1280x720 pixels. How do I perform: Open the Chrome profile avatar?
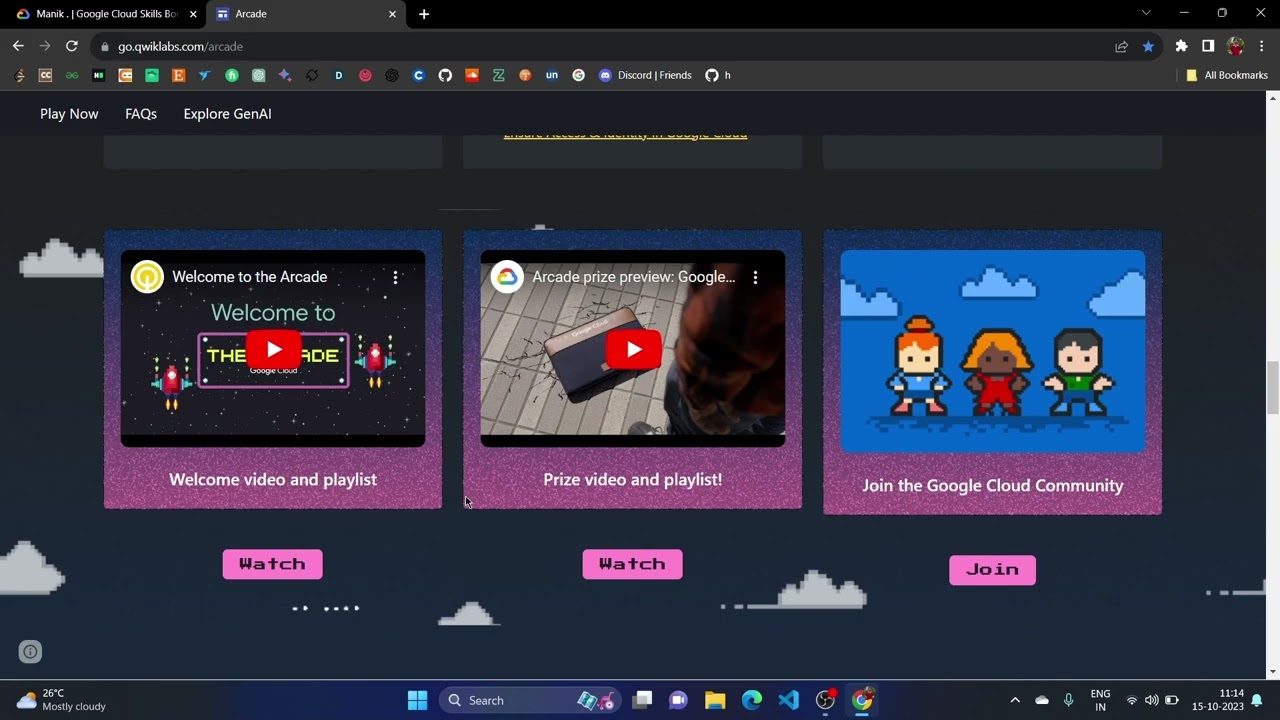[1235, 46]
